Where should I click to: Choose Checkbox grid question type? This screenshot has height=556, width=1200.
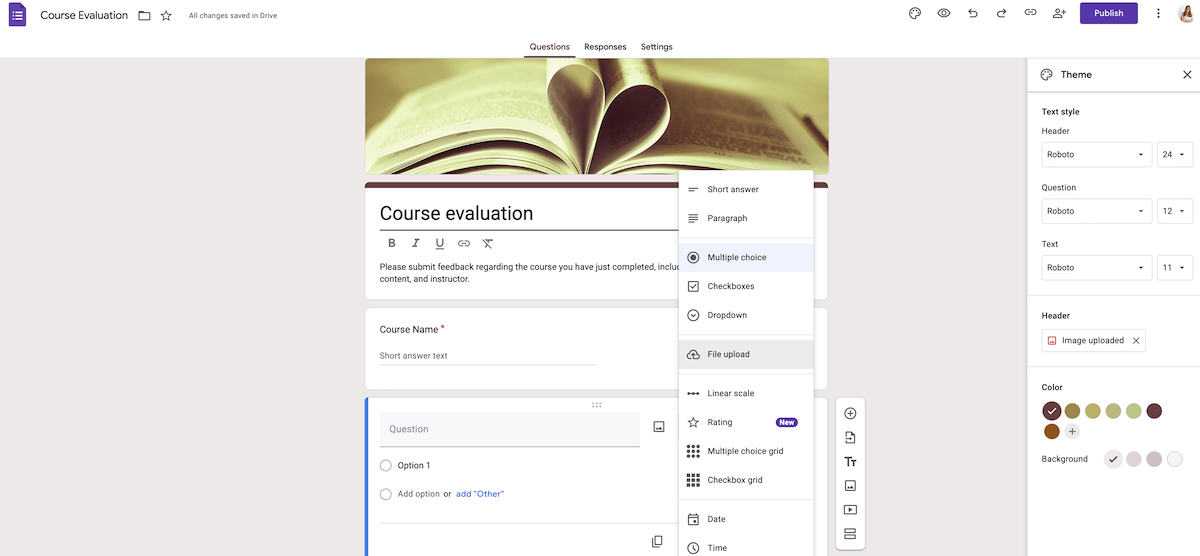click(x=746, y=480)
